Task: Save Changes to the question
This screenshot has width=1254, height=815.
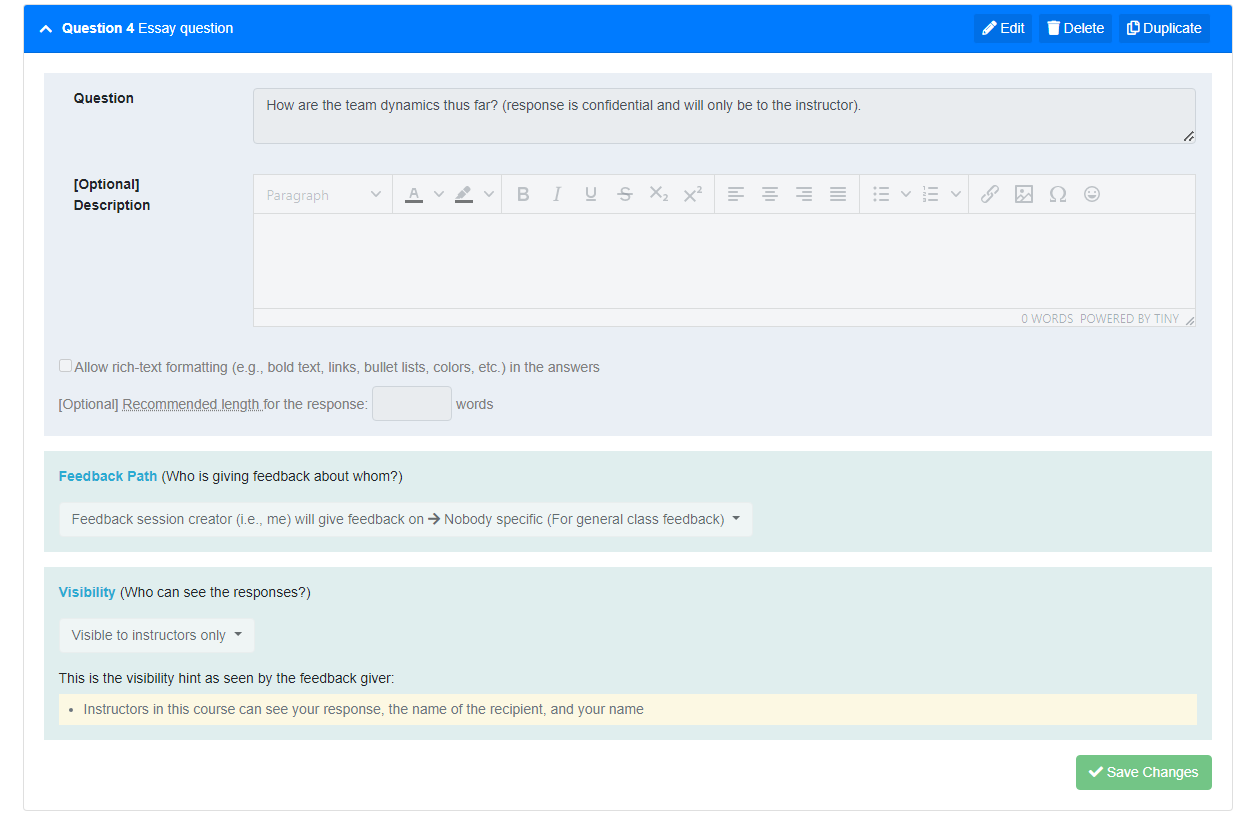Action: click(1143, 772)
